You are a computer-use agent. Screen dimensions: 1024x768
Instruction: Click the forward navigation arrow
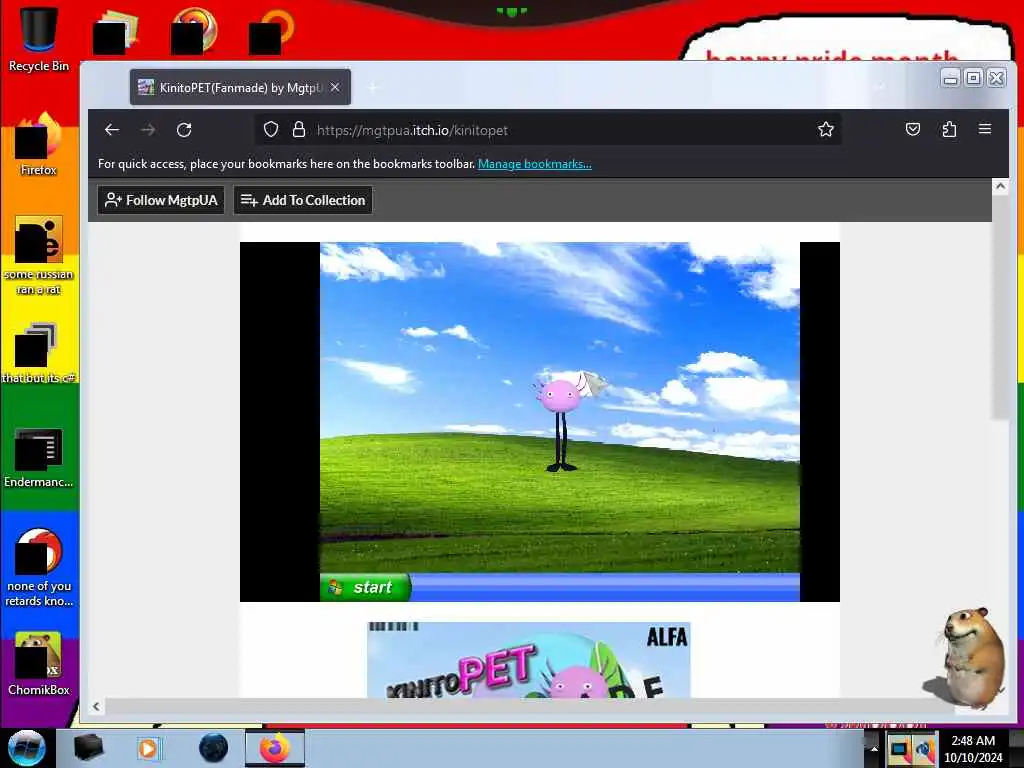[148, 130]
